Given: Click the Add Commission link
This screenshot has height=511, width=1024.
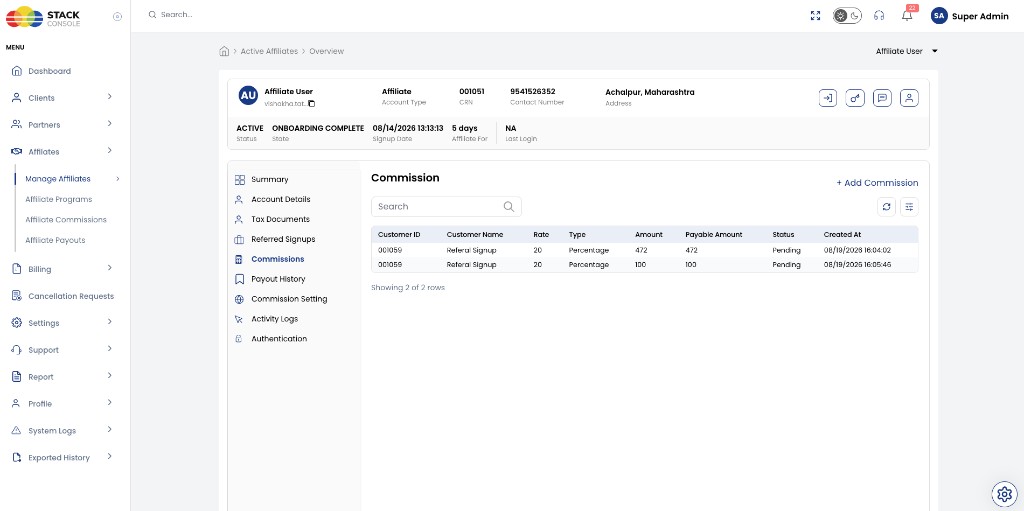Looking at the screenshot, I should [877, 183].
